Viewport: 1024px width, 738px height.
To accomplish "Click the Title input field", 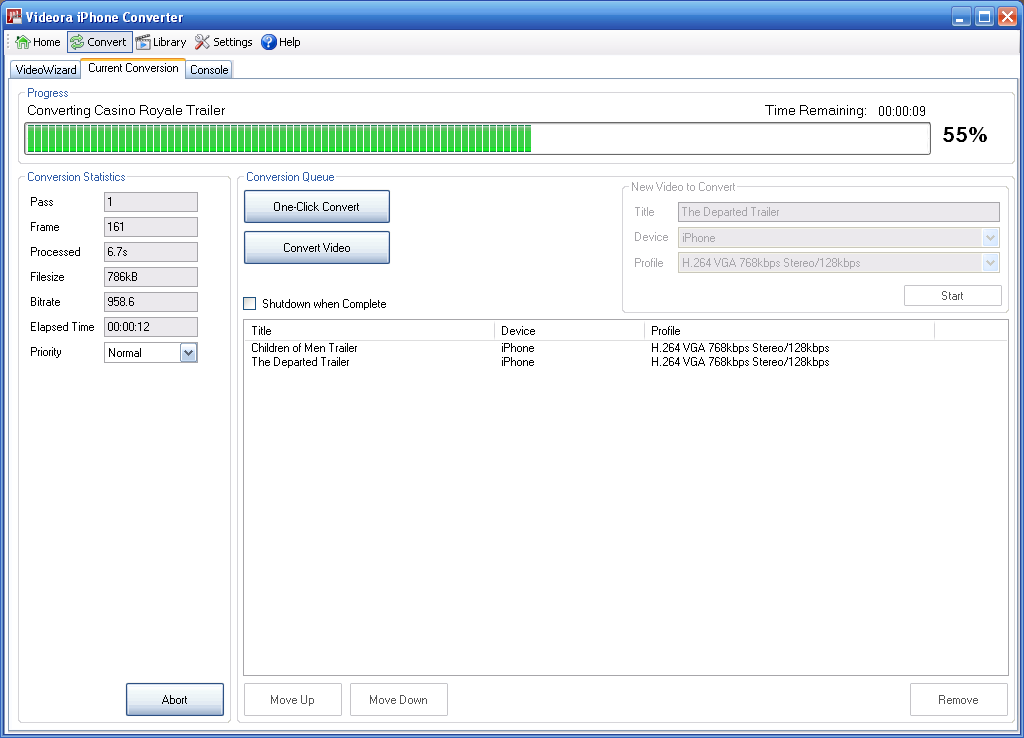I will coord(838,212).
